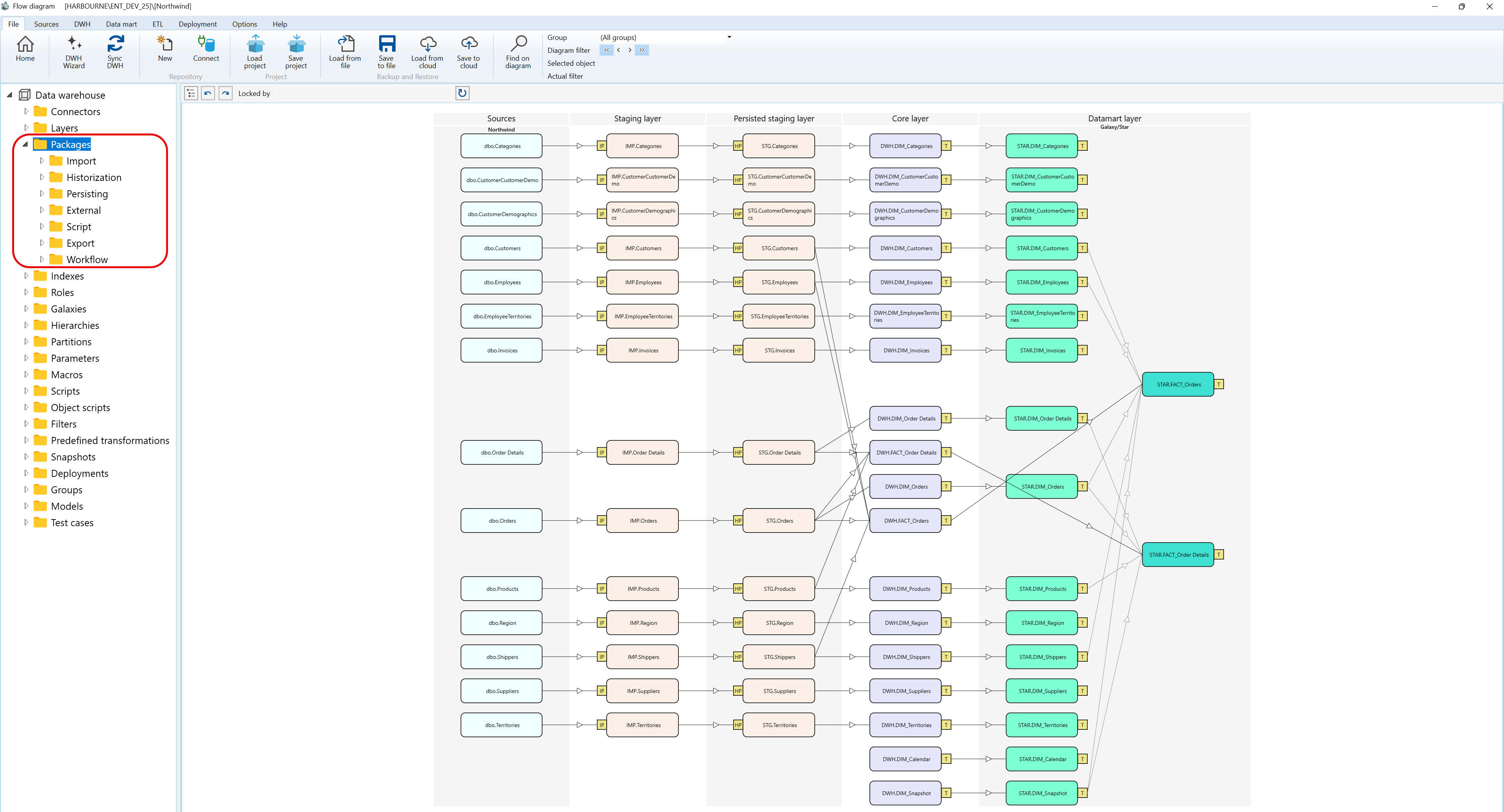Open Find on diagram
This screenshot has width=1504, height=812.
pyautogui.click(x=518, y=52)
